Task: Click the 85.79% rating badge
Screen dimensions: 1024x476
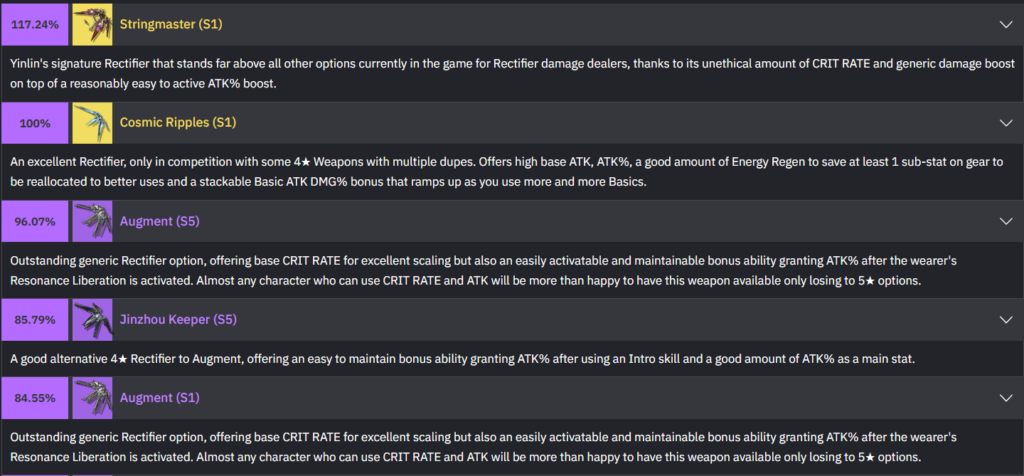Action: (x=35, y=320)
